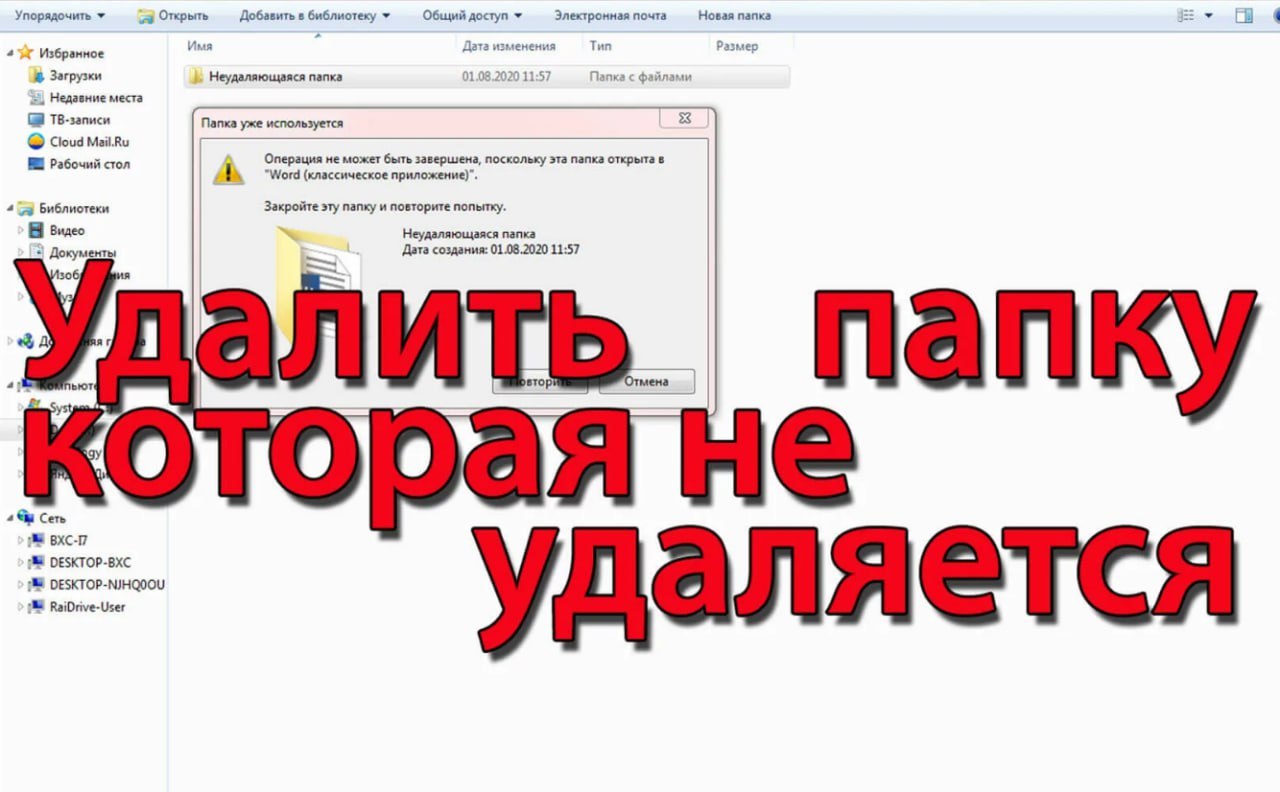Image resolution: width=1280 pixels, height=792 pixels.
Task: Open the Добавить в библиотеку menu
Action: point(315,16)
